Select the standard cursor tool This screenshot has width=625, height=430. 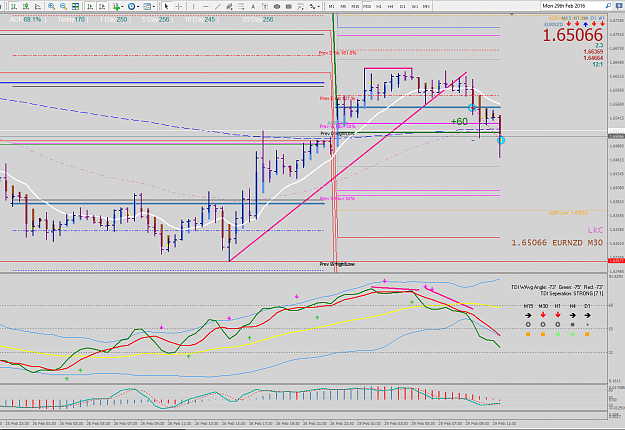[x=167, y=6]
